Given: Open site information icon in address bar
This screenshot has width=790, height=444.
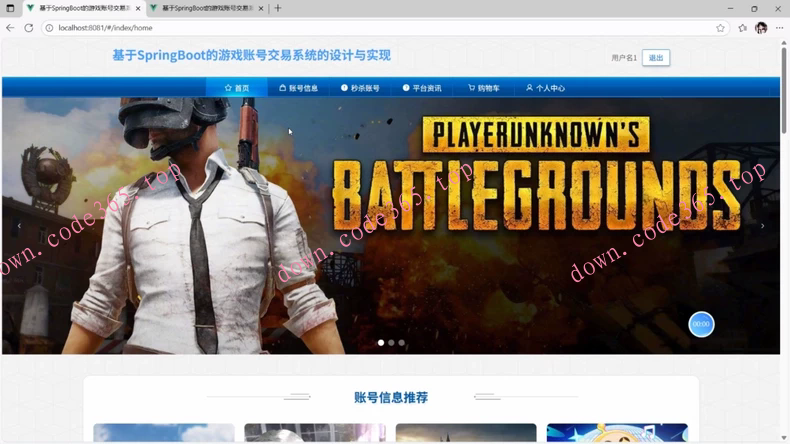Looking at the screenshot, I should [x=49, y=28].
